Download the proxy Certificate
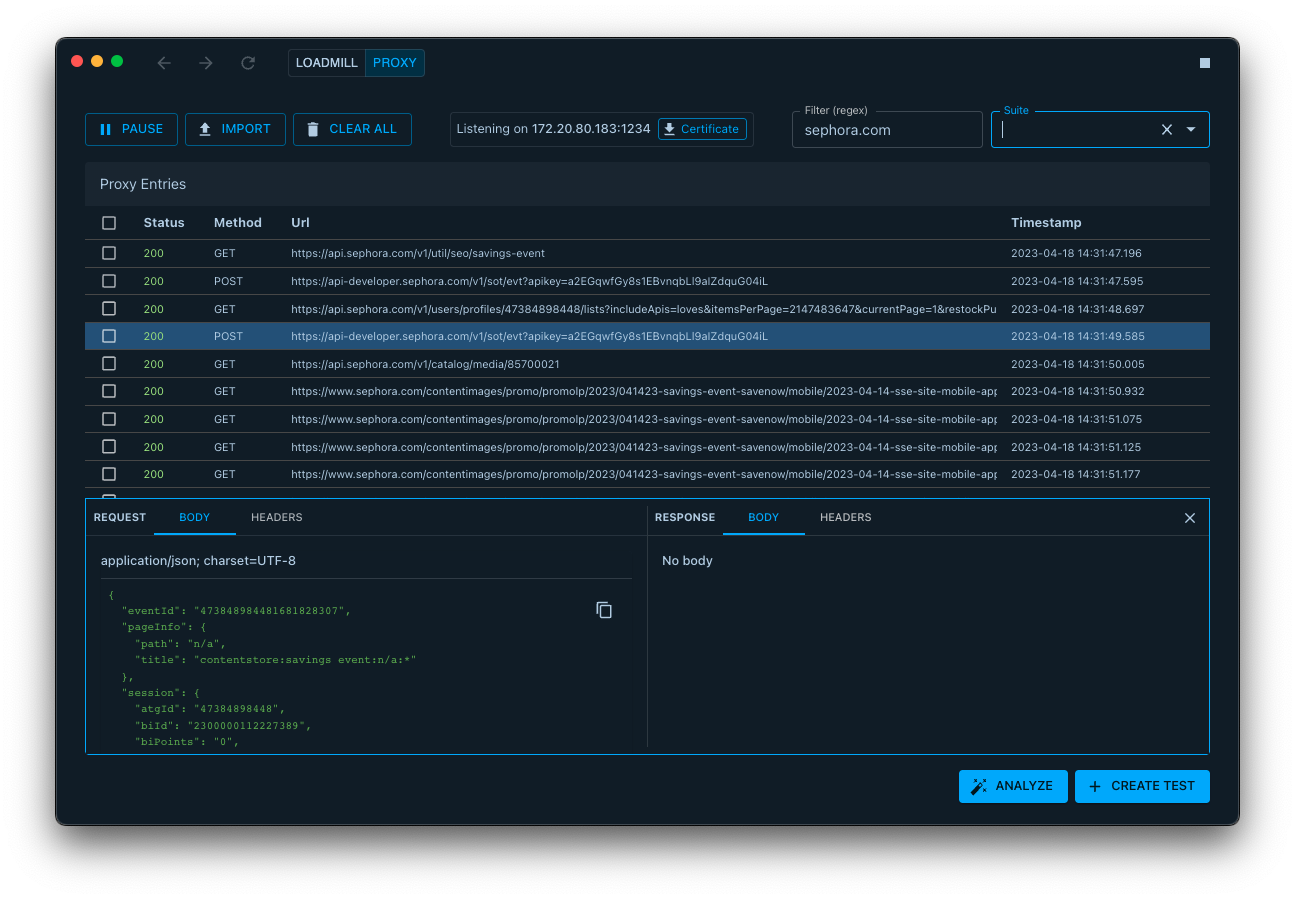Screen dimensions: 1295x899 (702, 129)
